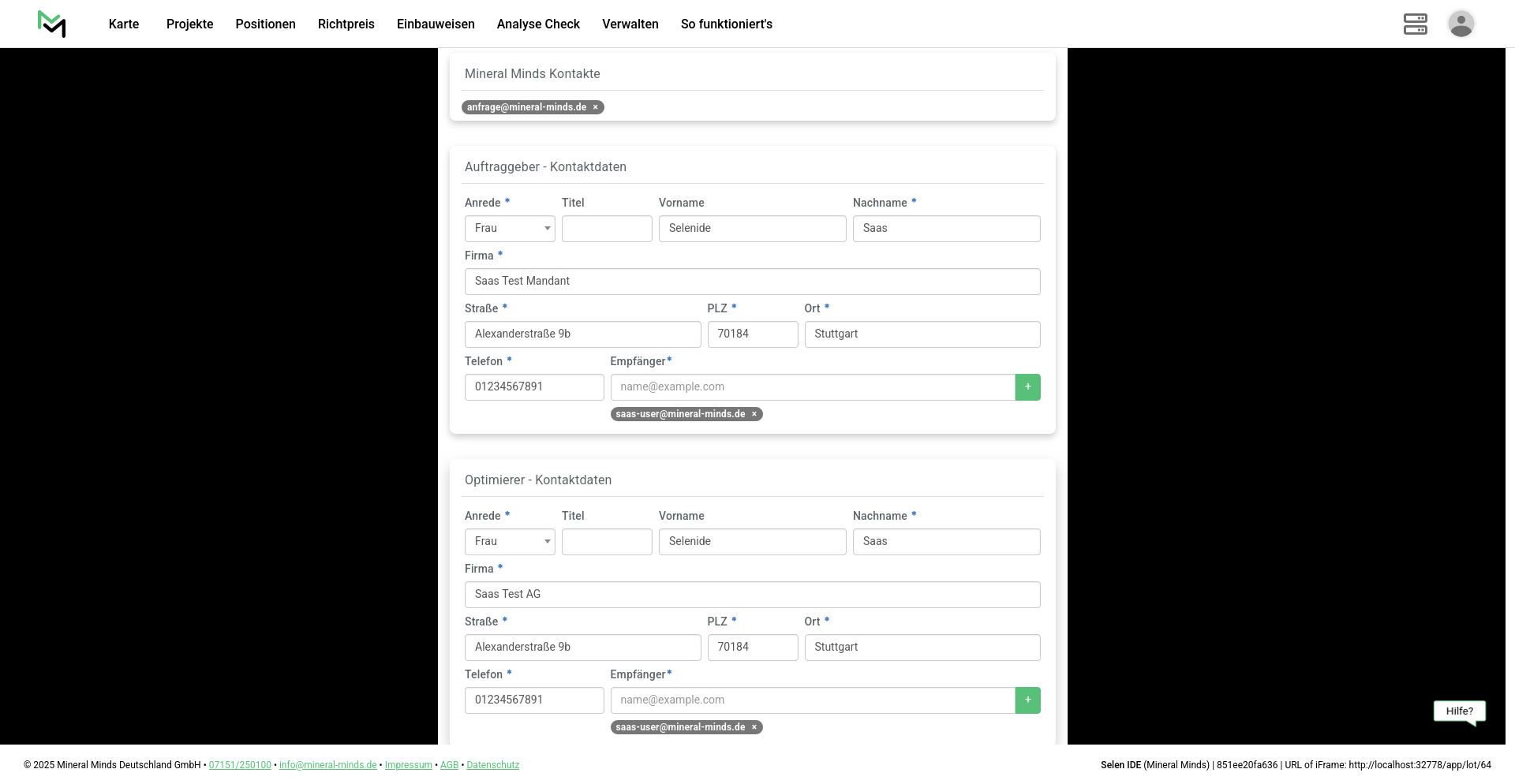
Task: Open the Richtpreis menu item
Action: pos(346,24)
